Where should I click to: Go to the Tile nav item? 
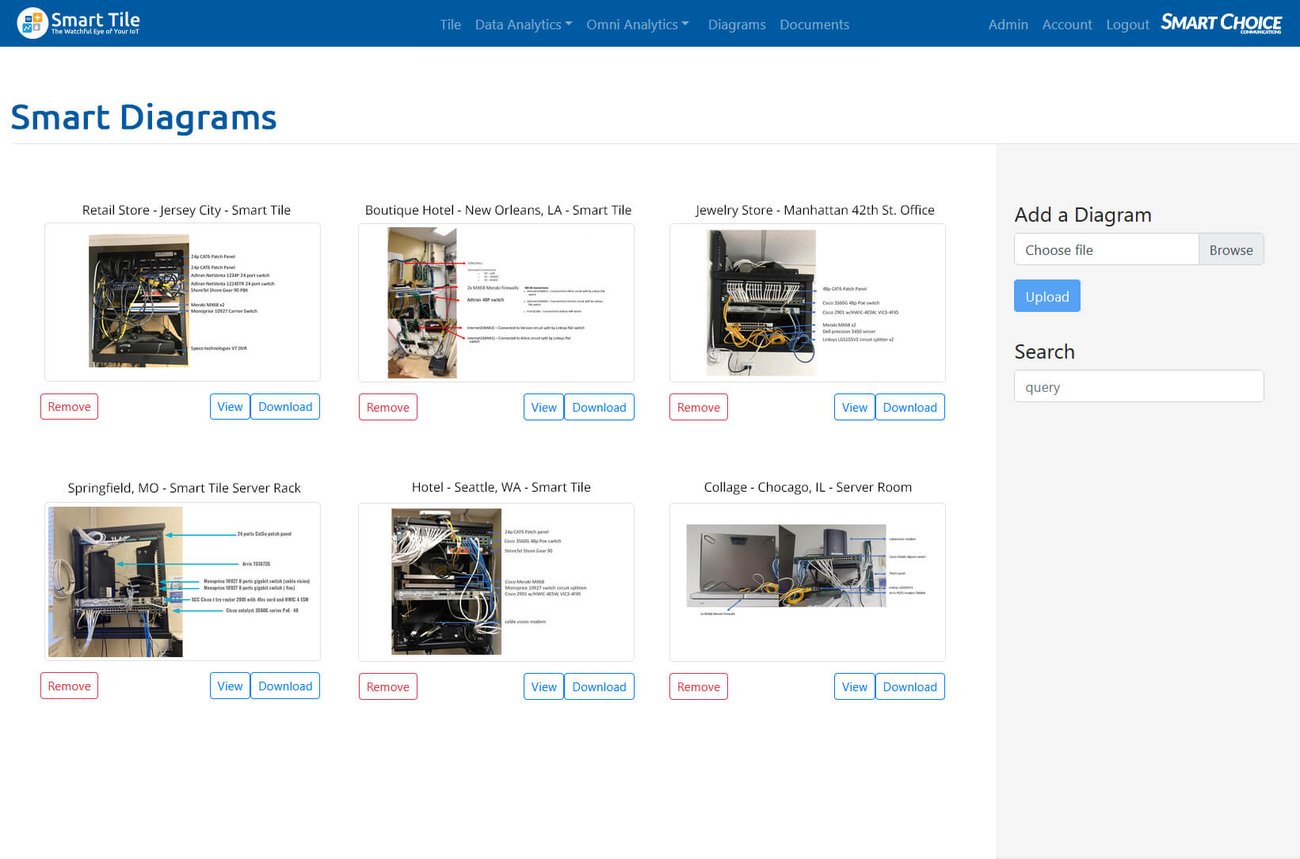coord(450,24)
